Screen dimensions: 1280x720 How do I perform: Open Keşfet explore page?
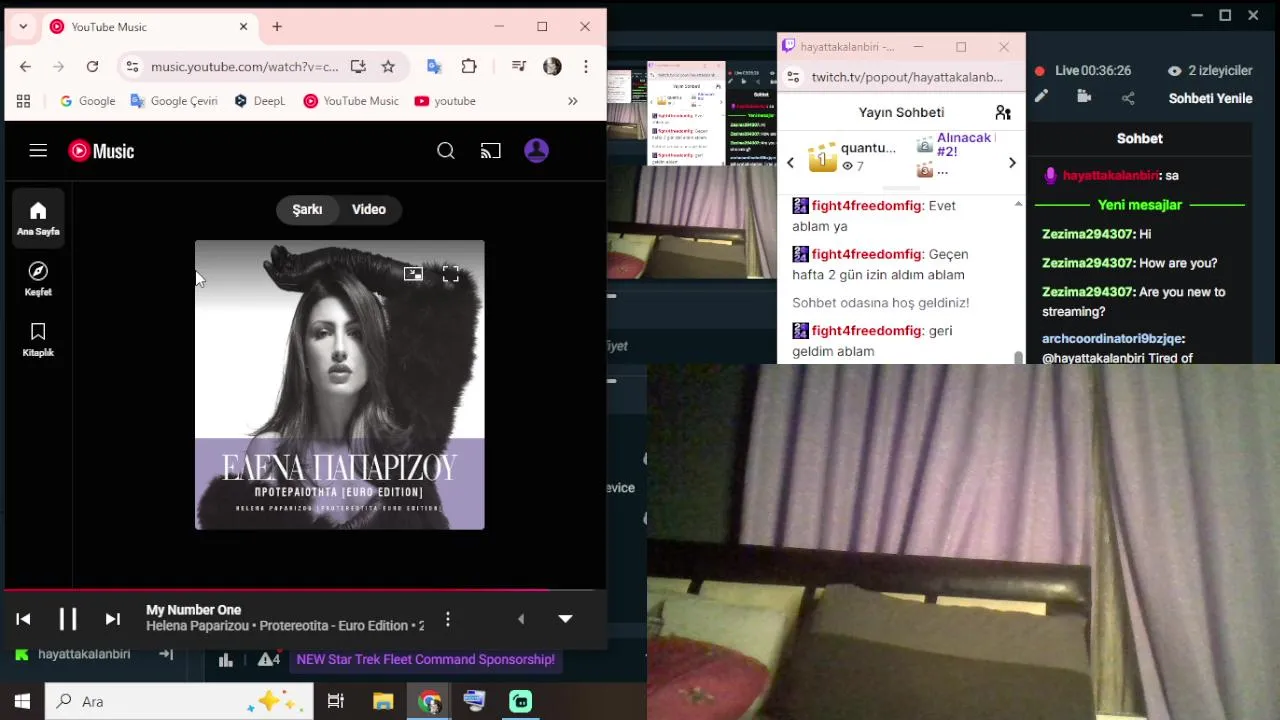point(38,279)
